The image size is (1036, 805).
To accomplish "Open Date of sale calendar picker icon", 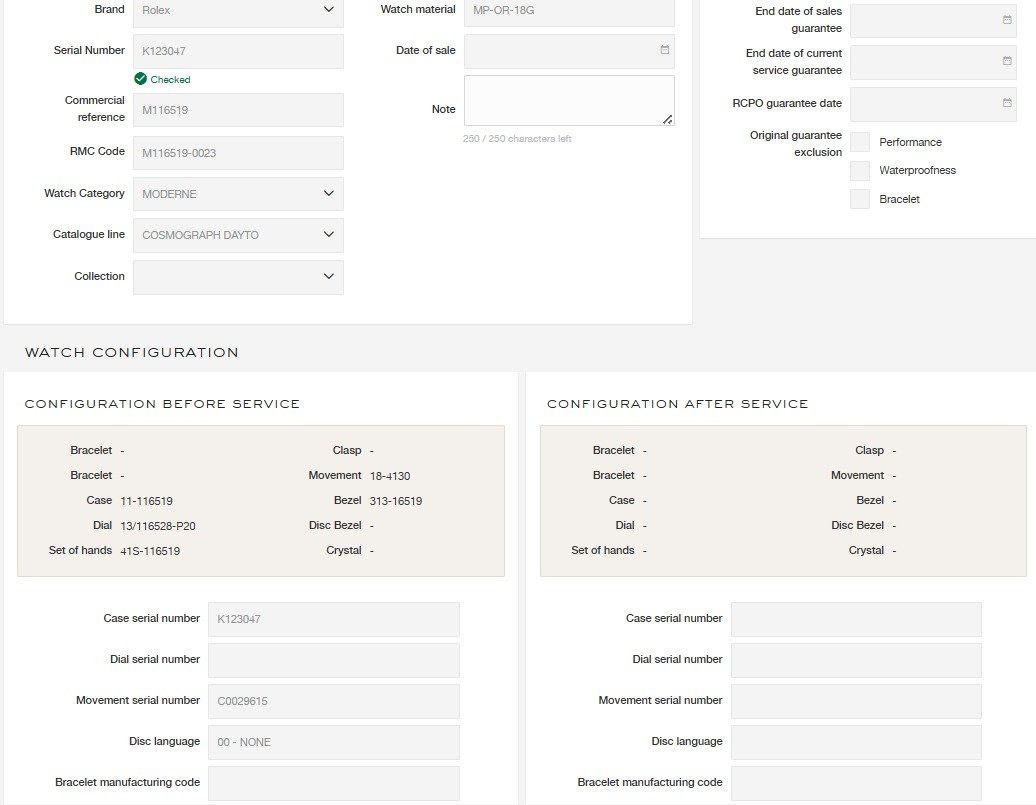I will coord(665,50).
